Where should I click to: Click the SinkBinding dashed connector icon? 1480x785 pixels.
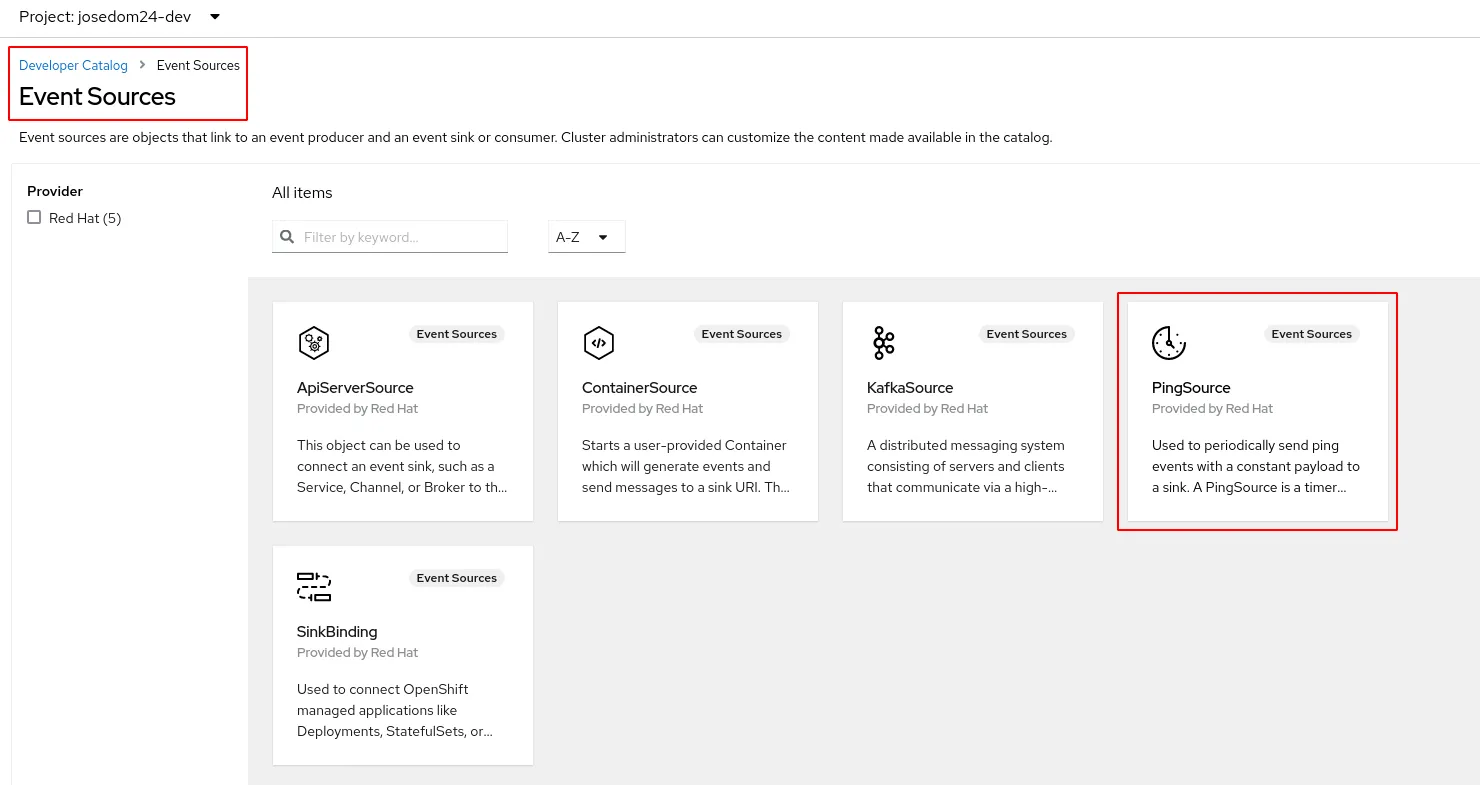pyautogui.click(x=314, y=587)
